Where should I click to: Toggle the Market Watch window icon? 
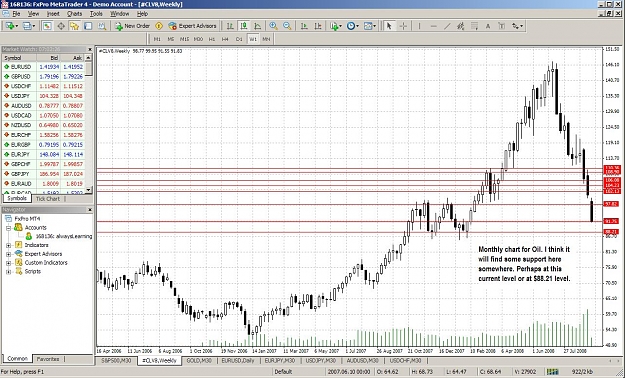click(47, 26)
